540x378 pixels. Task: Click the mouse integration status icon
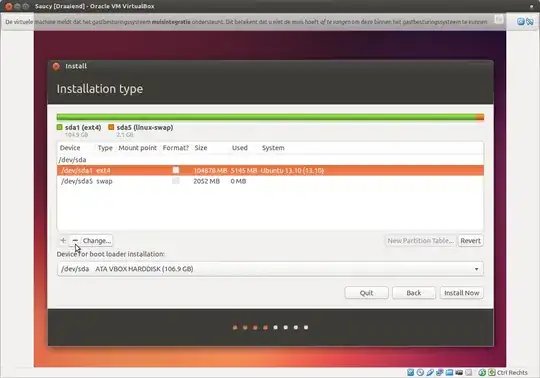point(482,372)
